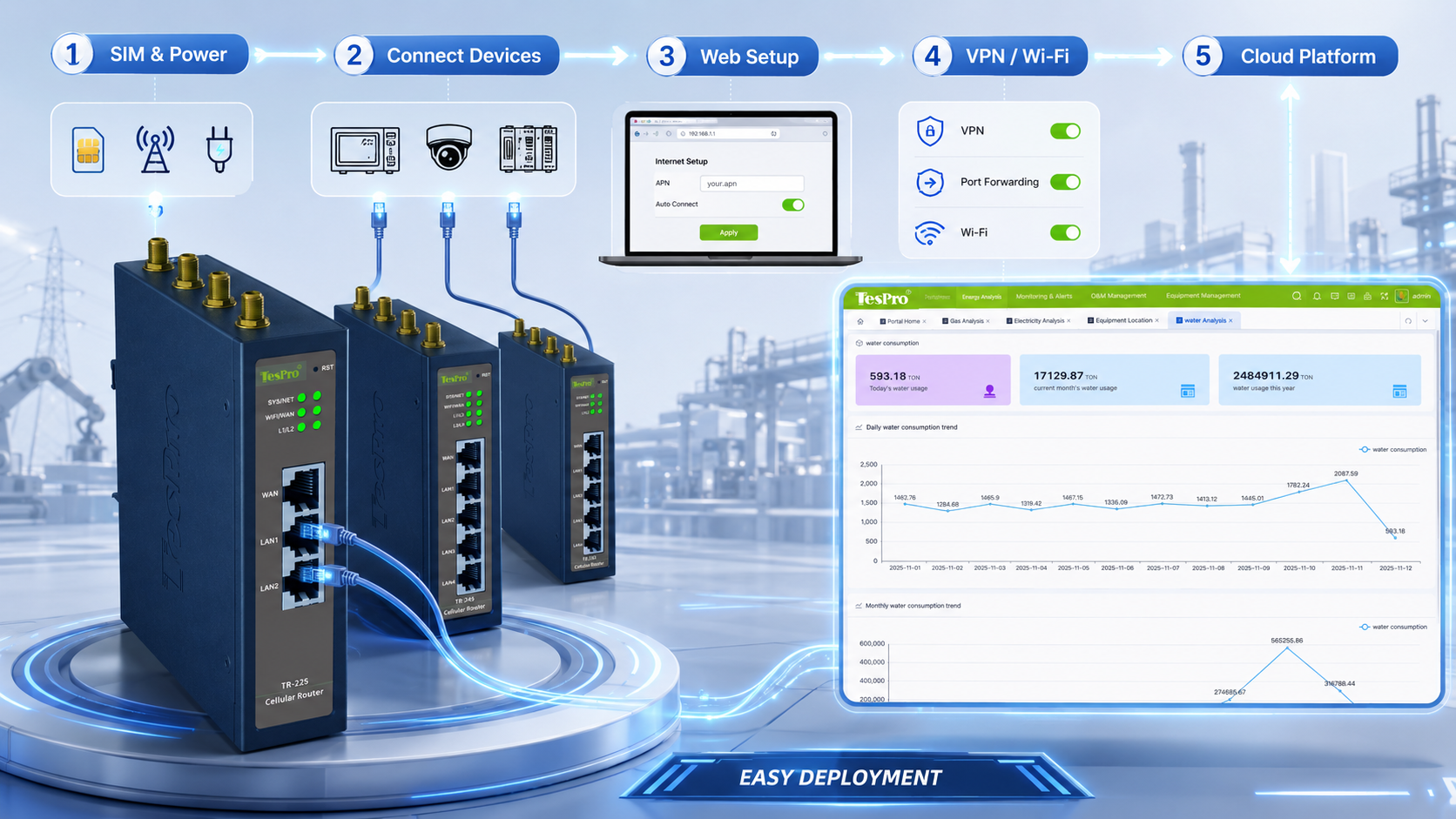
Task: Expand the tab list chevron dropdown
Action: click(x=1426, y=321)
